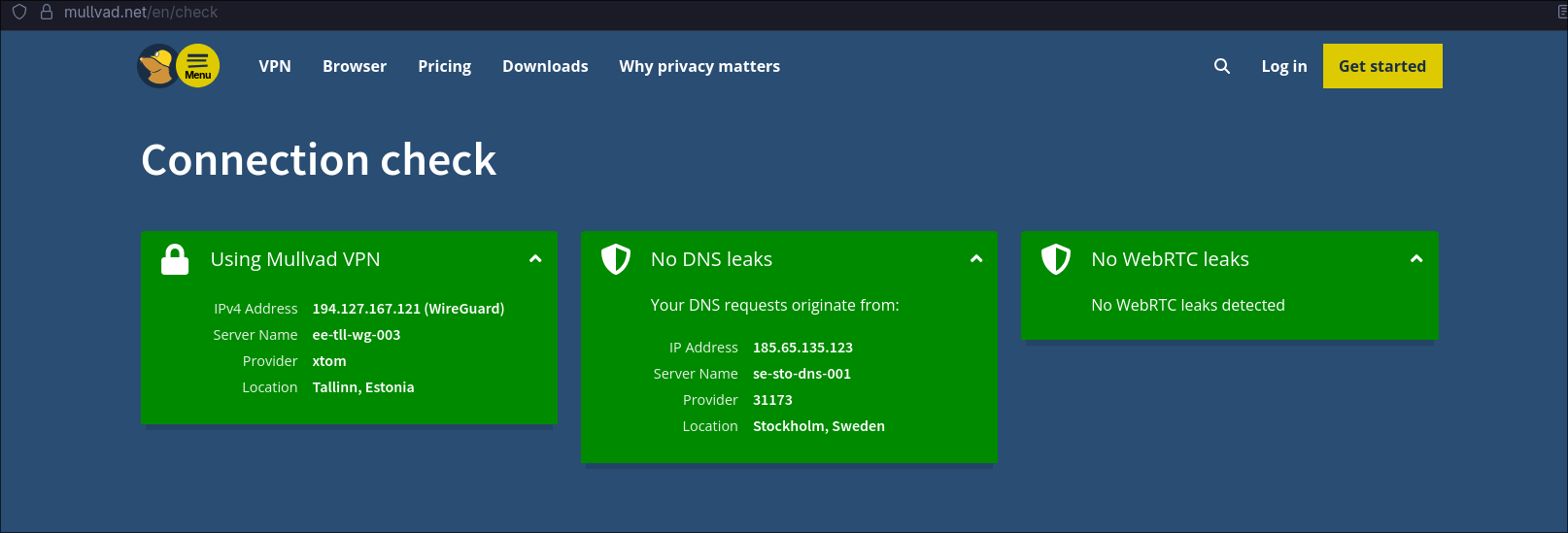This screenshot has height=533, width=1568.
Task: Open the Downloads page
Action: [545, 66]
